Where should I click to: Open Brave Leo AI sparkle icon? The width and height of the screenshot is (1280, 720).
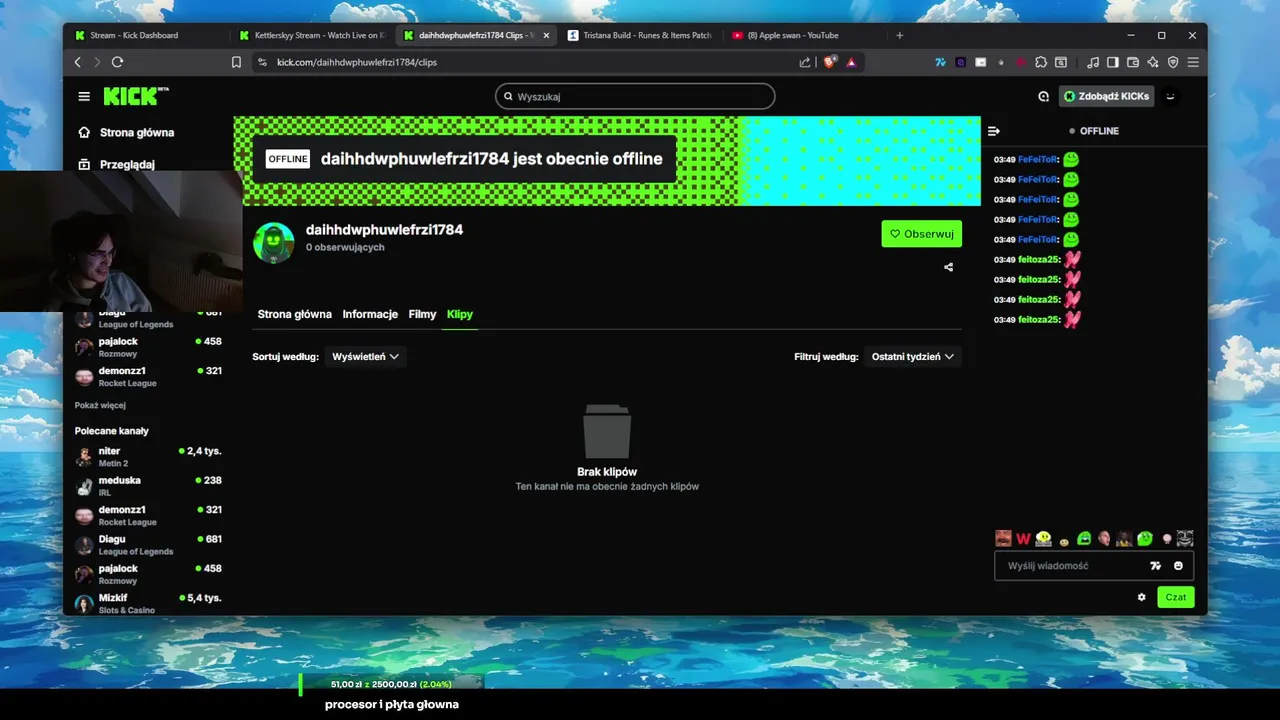pos(1153,62)
